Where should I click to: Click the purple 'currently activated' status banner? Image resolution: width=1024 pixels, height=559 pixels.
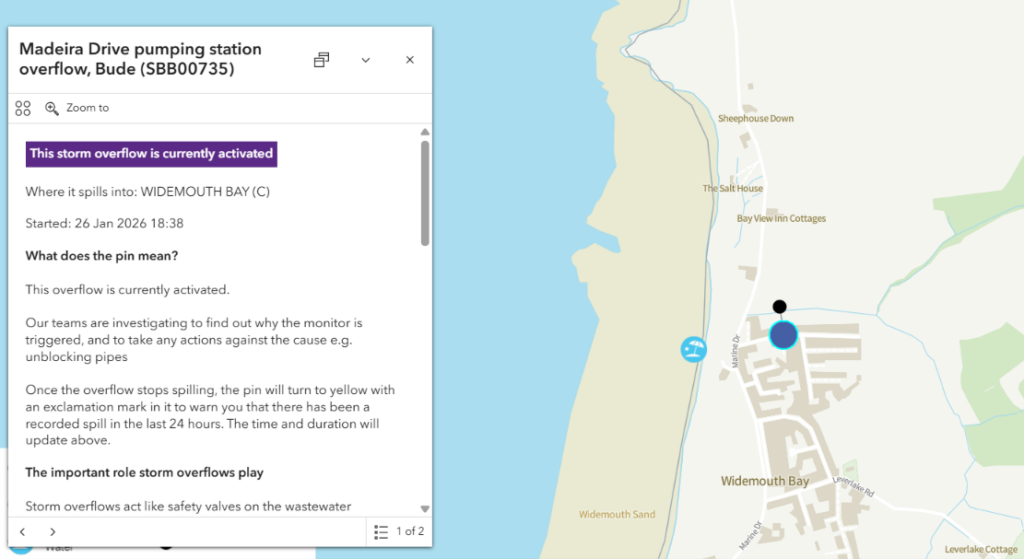[151, 154]
